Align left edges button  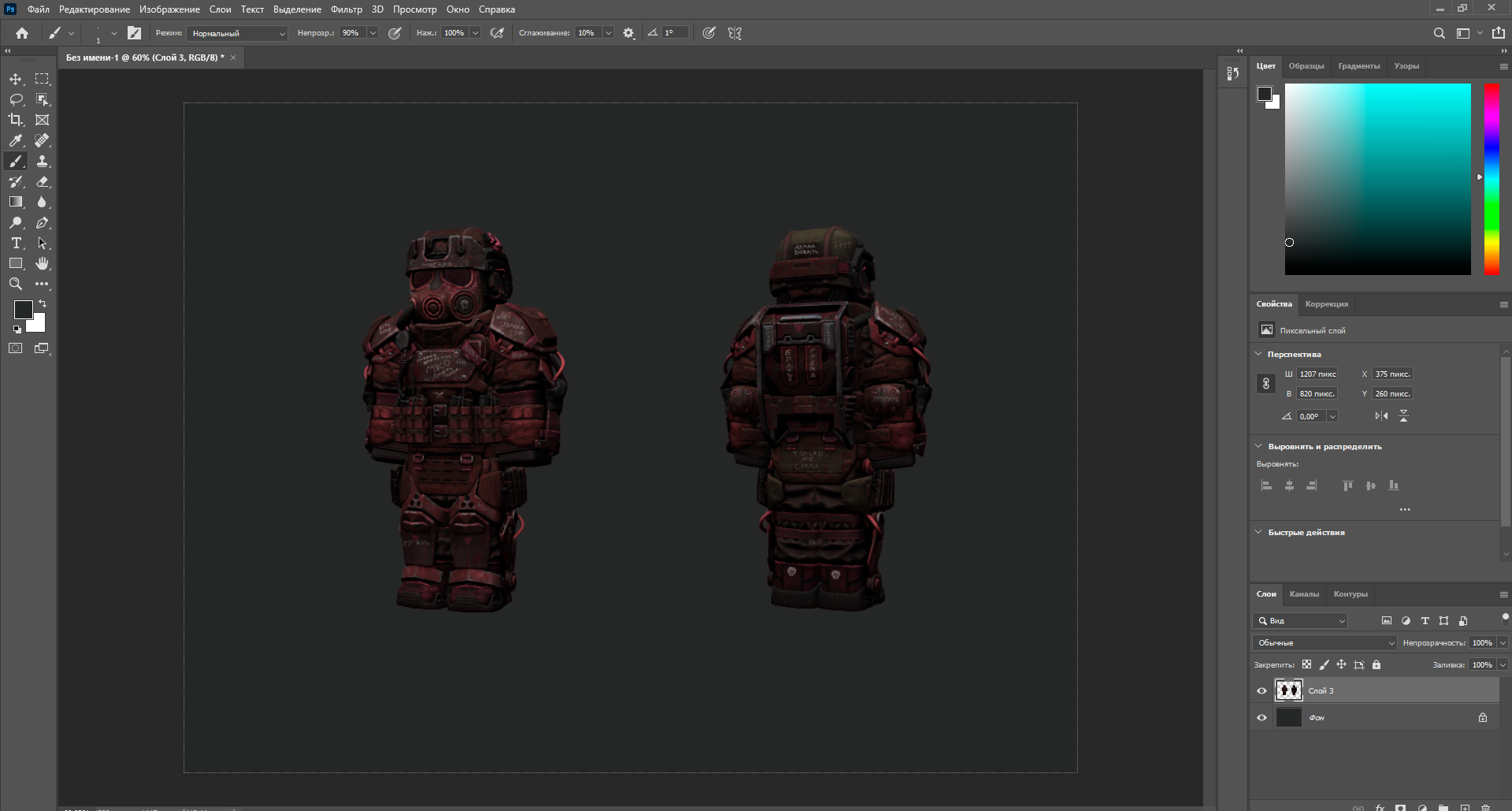pyautogui.click(x=1266, y=485)
